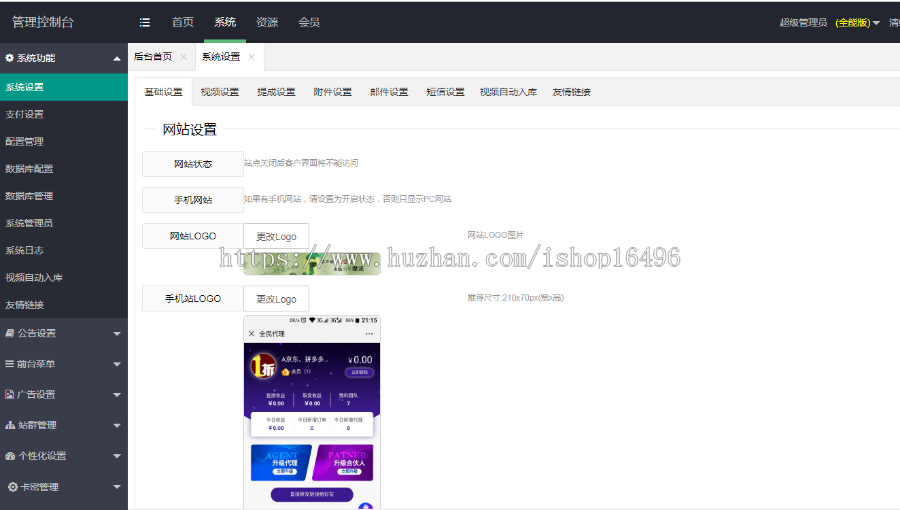Select the 基础设置 settings tab
Image resolution: width=900 pixels, height=510 pixels.
[x=164, y=92]
